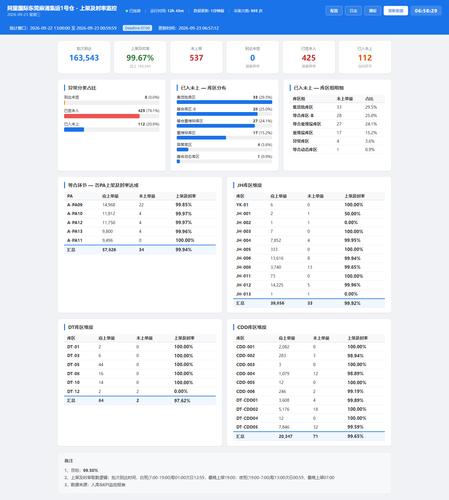This screenshot has height=500, width=449.
Task: Select the A-PA13 row
Action: point(140,231)
